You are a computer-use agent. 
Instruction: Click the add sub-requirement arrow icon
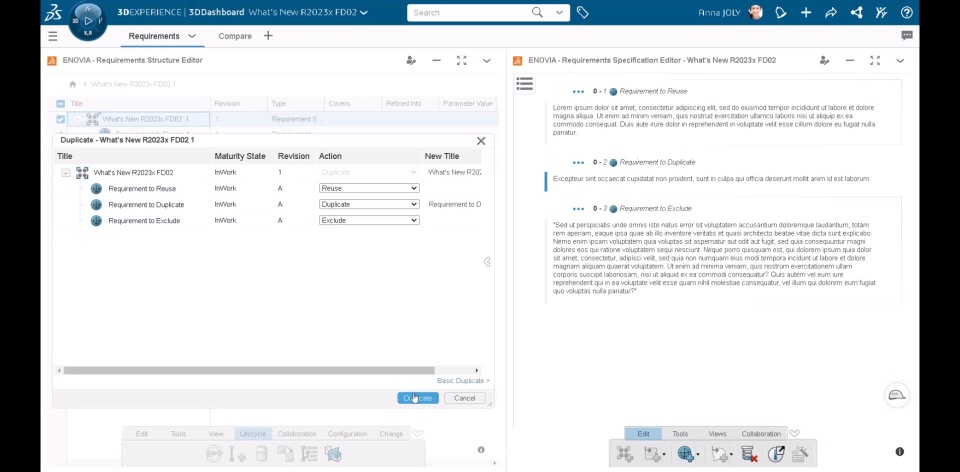click(x=719, y=454)
